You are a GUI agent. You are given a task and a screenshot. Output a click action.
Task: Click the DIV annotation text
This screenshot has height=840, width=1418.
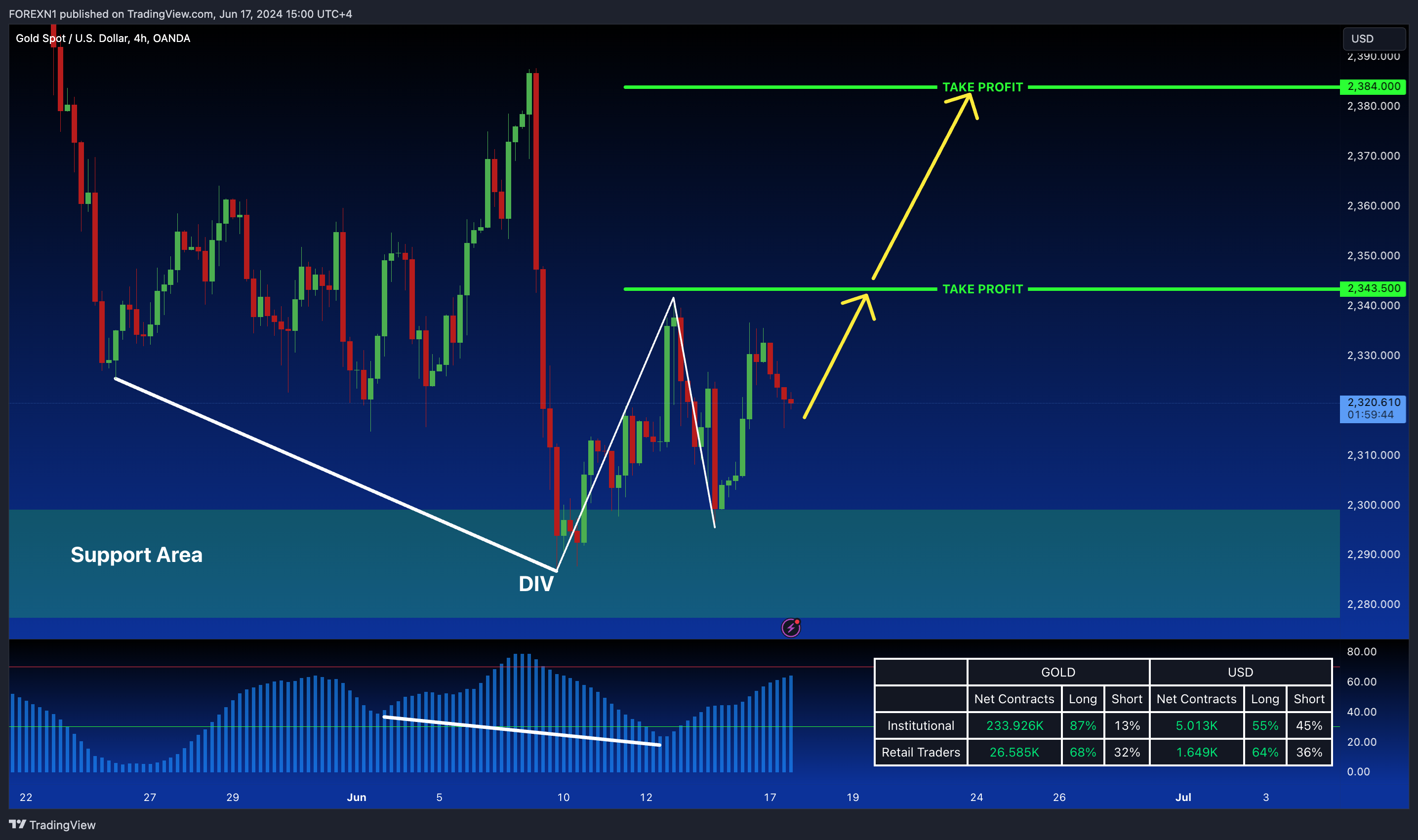[x=536, y=584]
